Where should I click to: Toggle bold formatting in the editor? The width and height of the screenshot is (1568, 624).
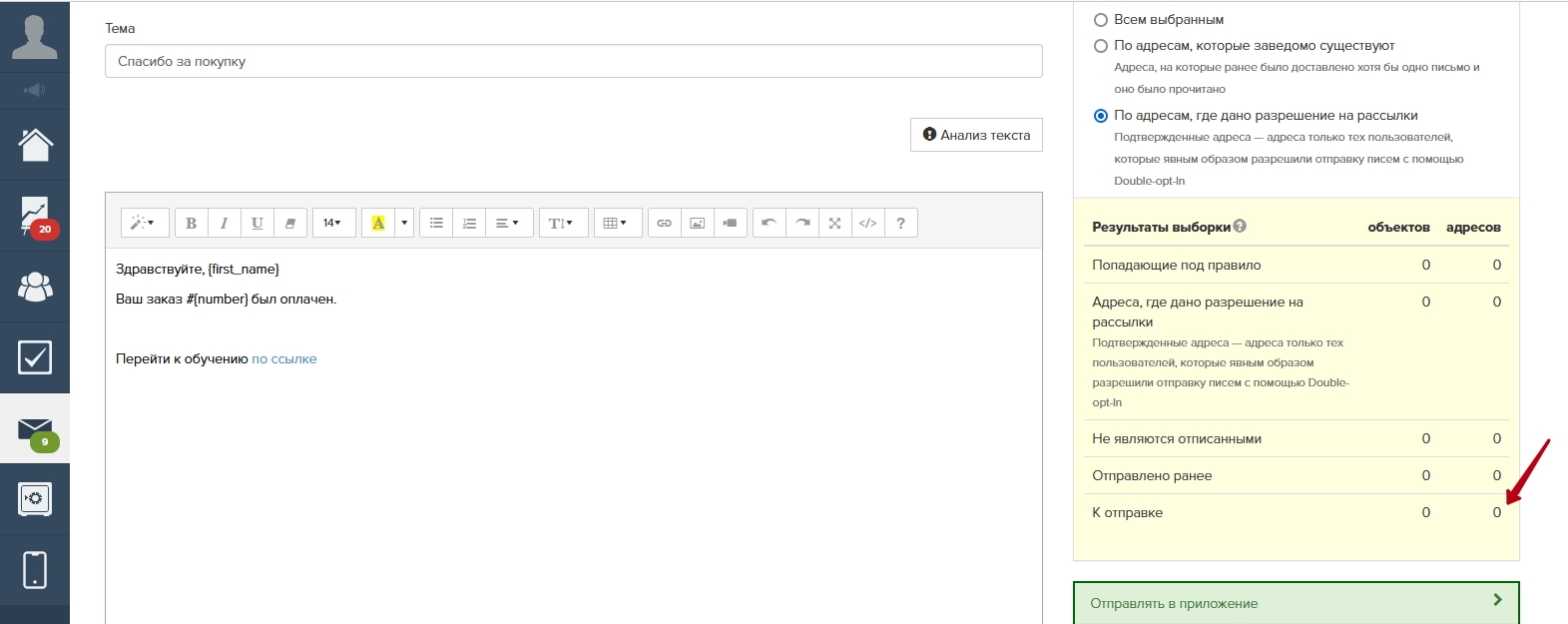pos(191,223)
